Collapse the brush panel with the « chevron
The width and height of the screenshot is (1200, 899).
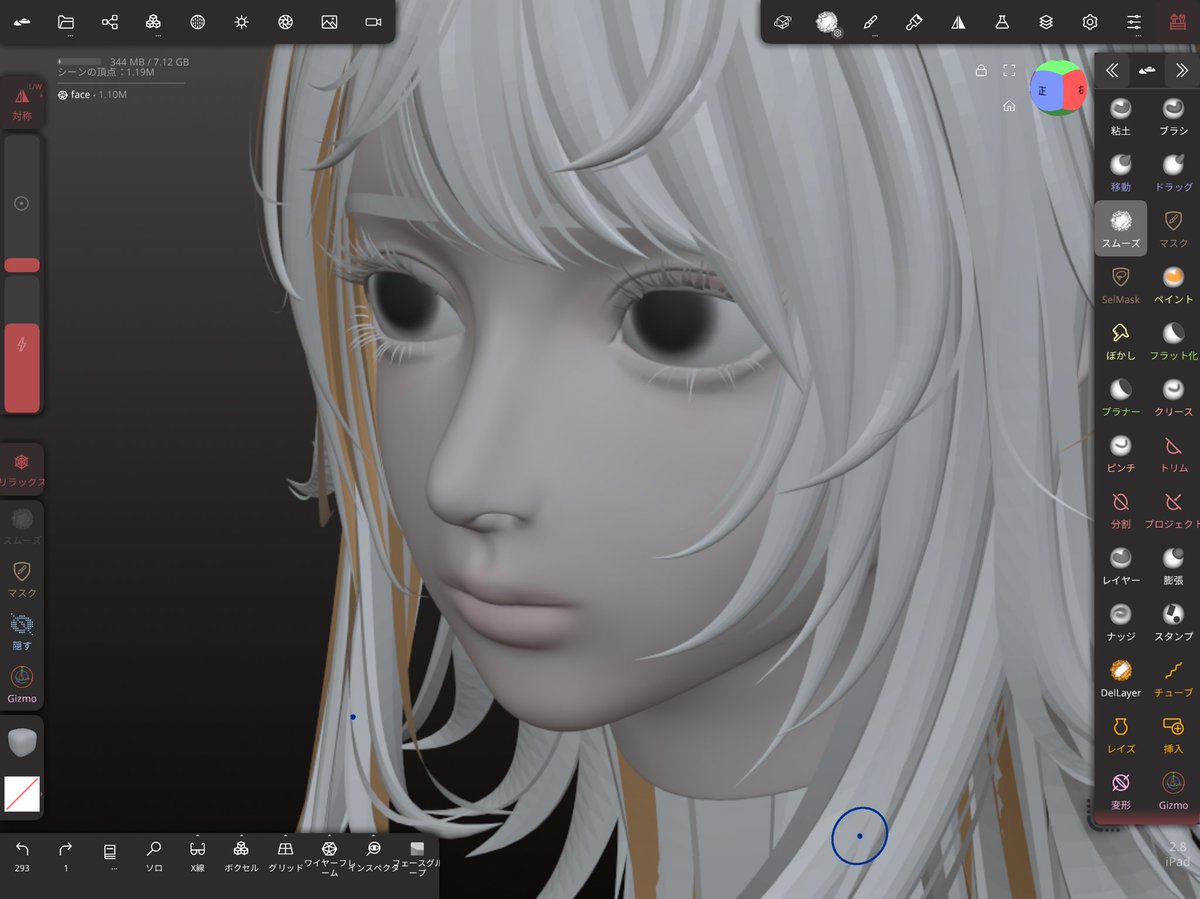[1112, 70]
